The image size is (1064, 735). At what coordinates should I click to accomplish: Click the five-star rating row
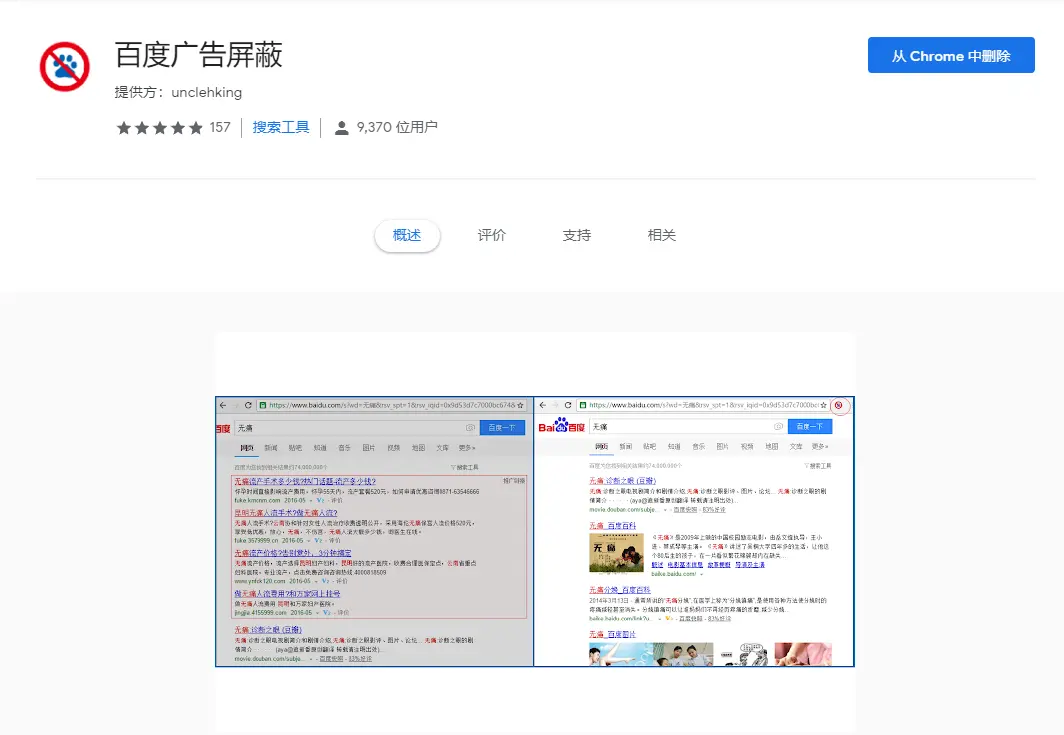tap(159, 128)
